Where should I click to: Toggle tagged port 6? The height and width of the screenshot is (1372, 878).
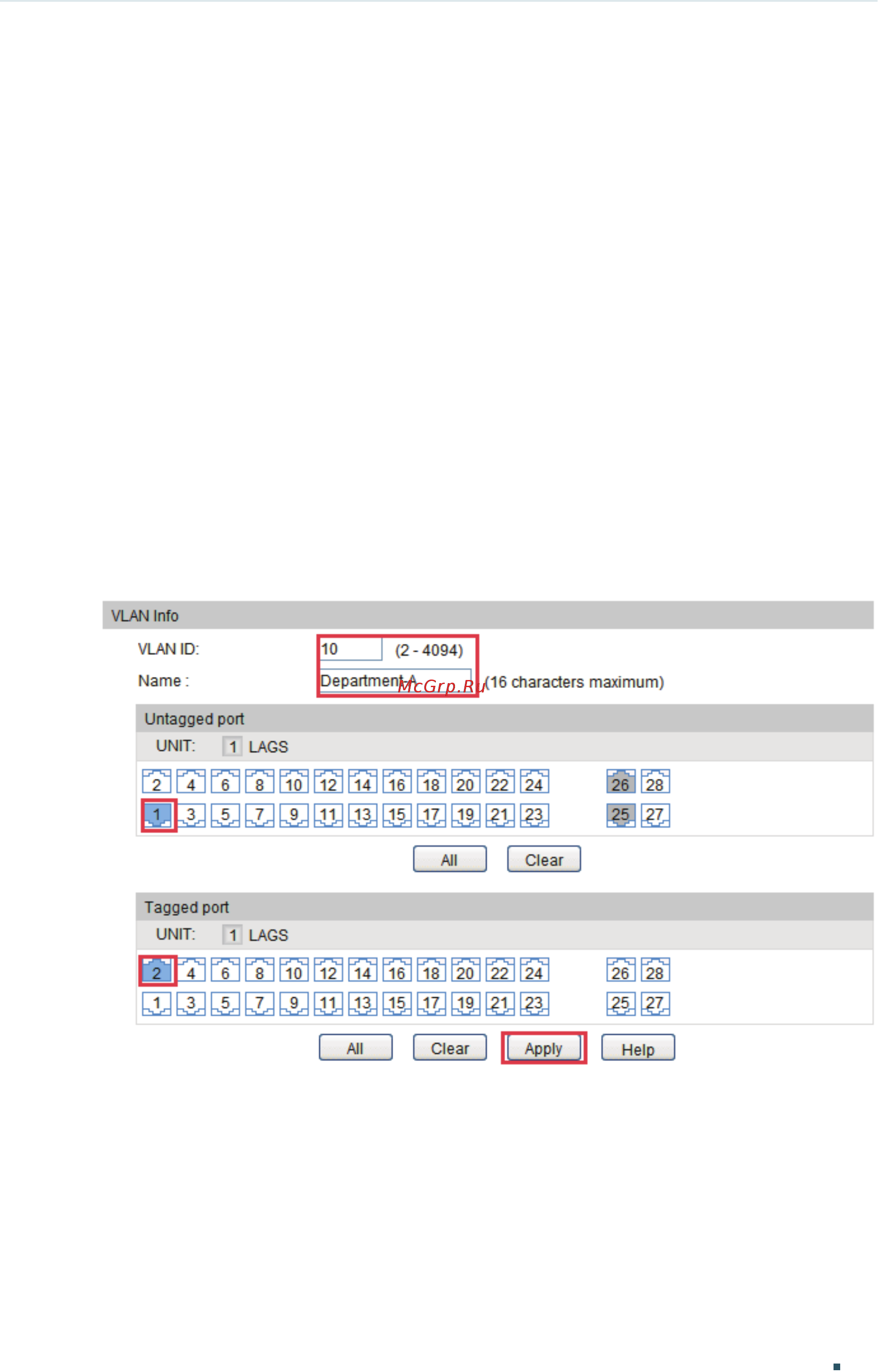225,970
